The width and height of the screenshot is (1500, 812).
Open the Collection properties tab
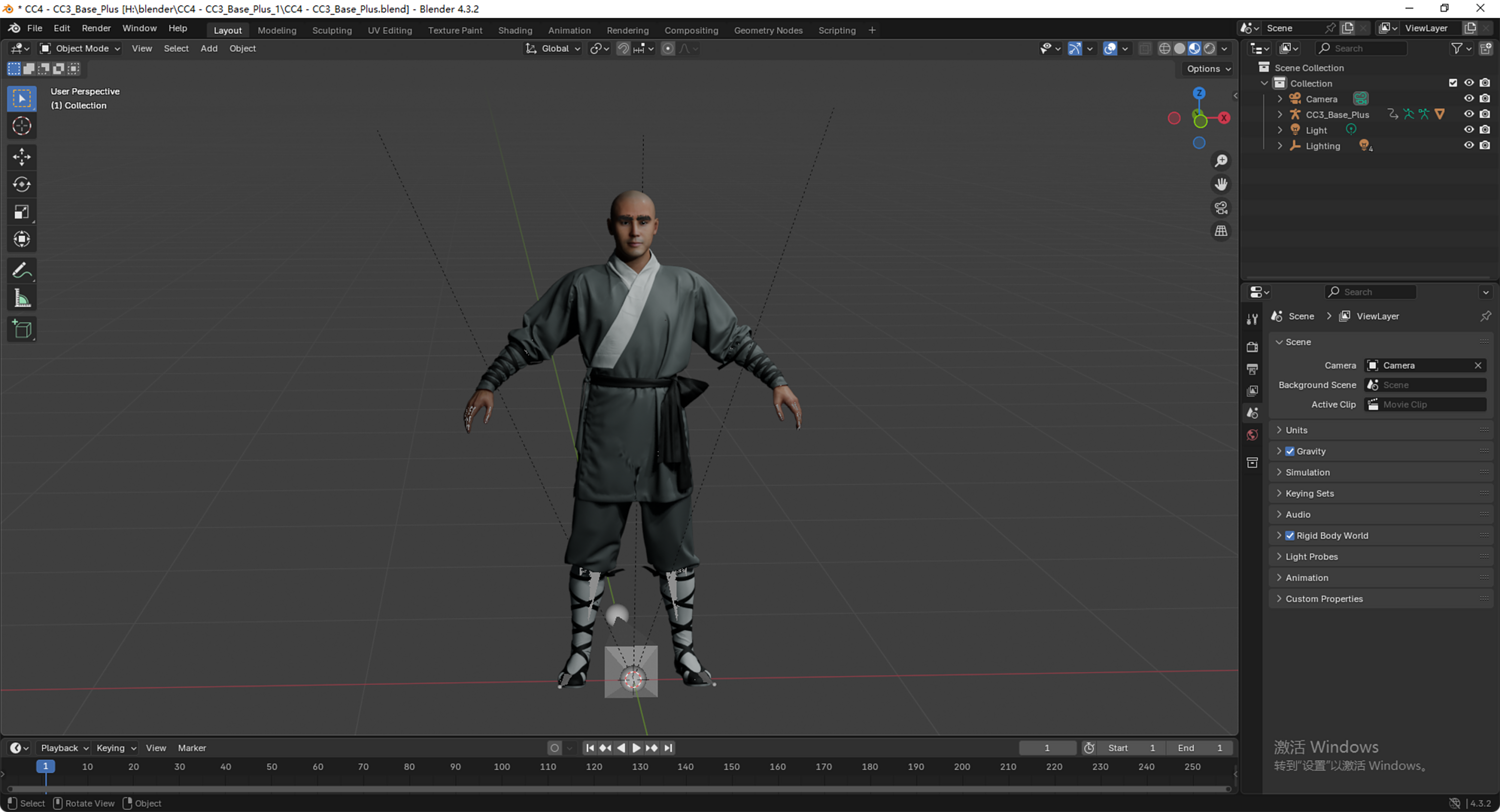coord(1252,463)
